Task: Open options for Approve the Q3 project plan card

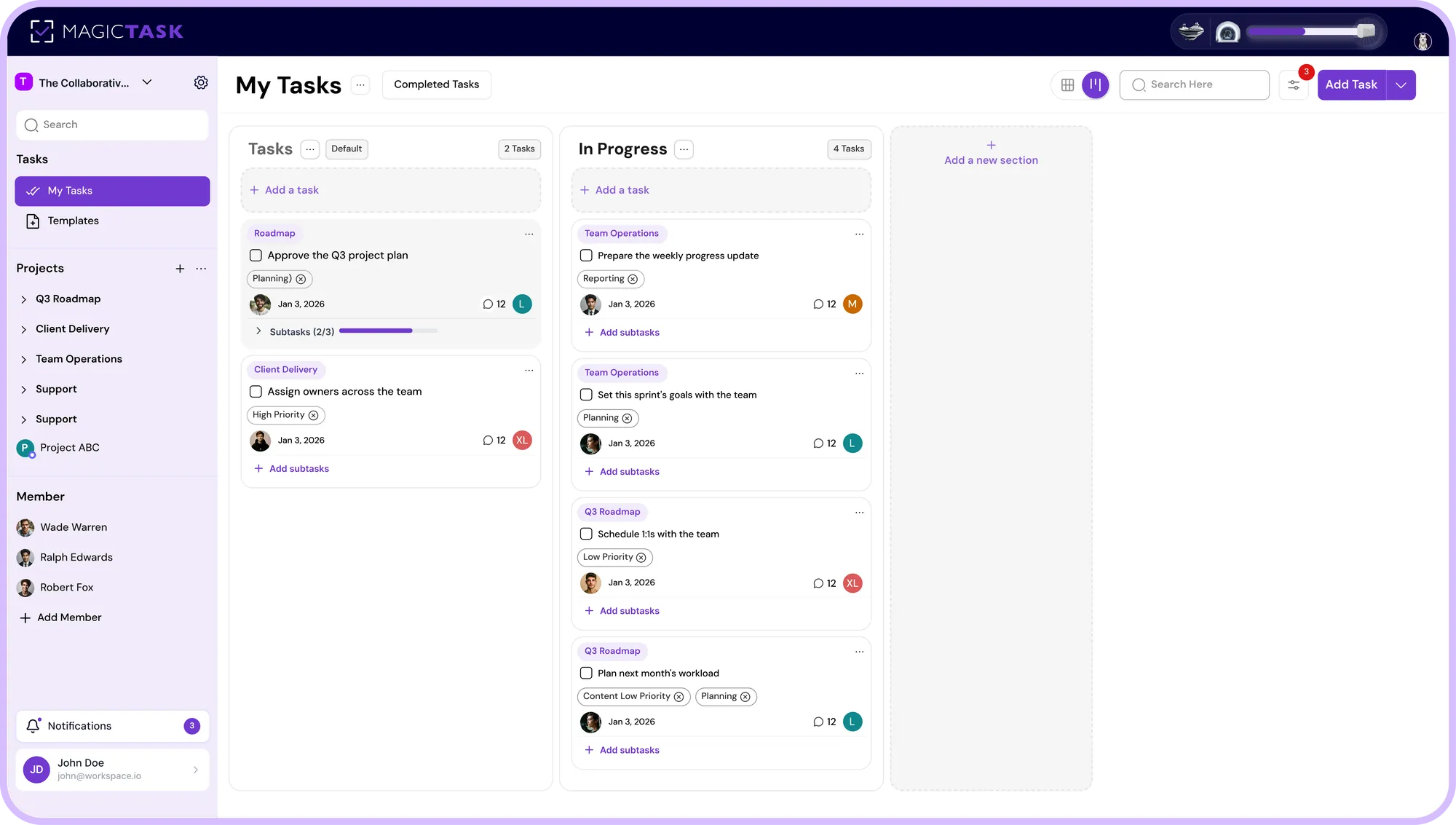Action: [x=529, y=234]
